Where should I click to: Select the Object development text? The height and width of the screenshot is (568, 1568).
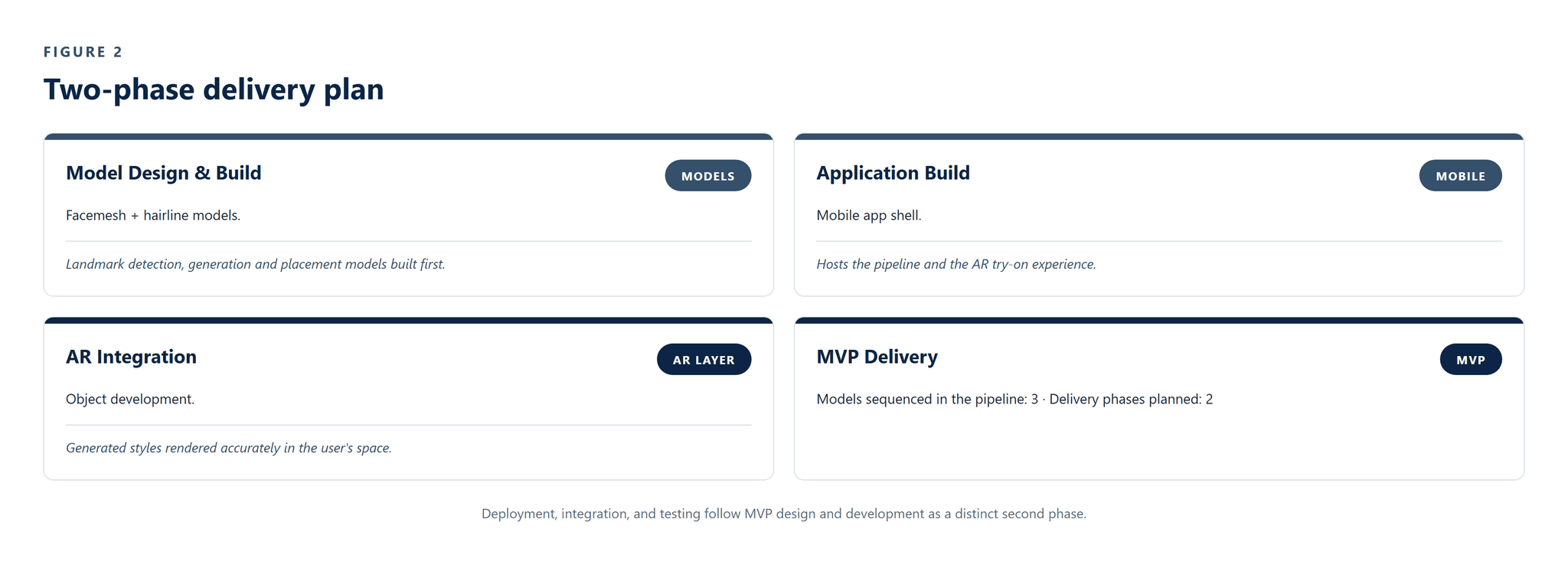(130, 399)
